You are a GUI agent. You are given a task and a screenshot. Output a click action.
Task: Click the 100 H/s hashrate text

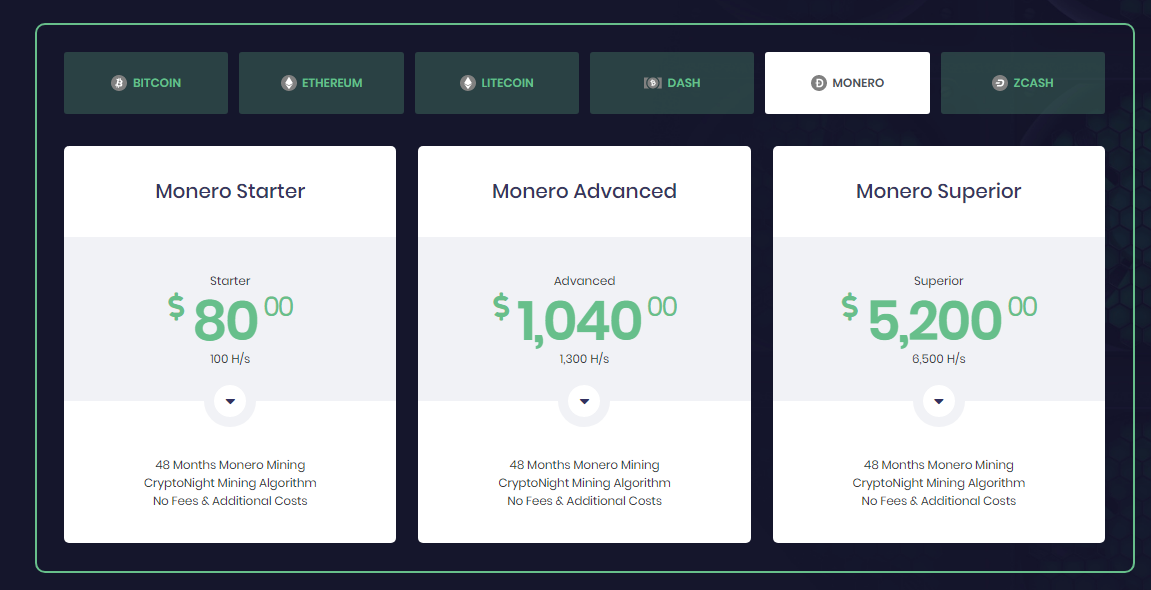point(230,359)
